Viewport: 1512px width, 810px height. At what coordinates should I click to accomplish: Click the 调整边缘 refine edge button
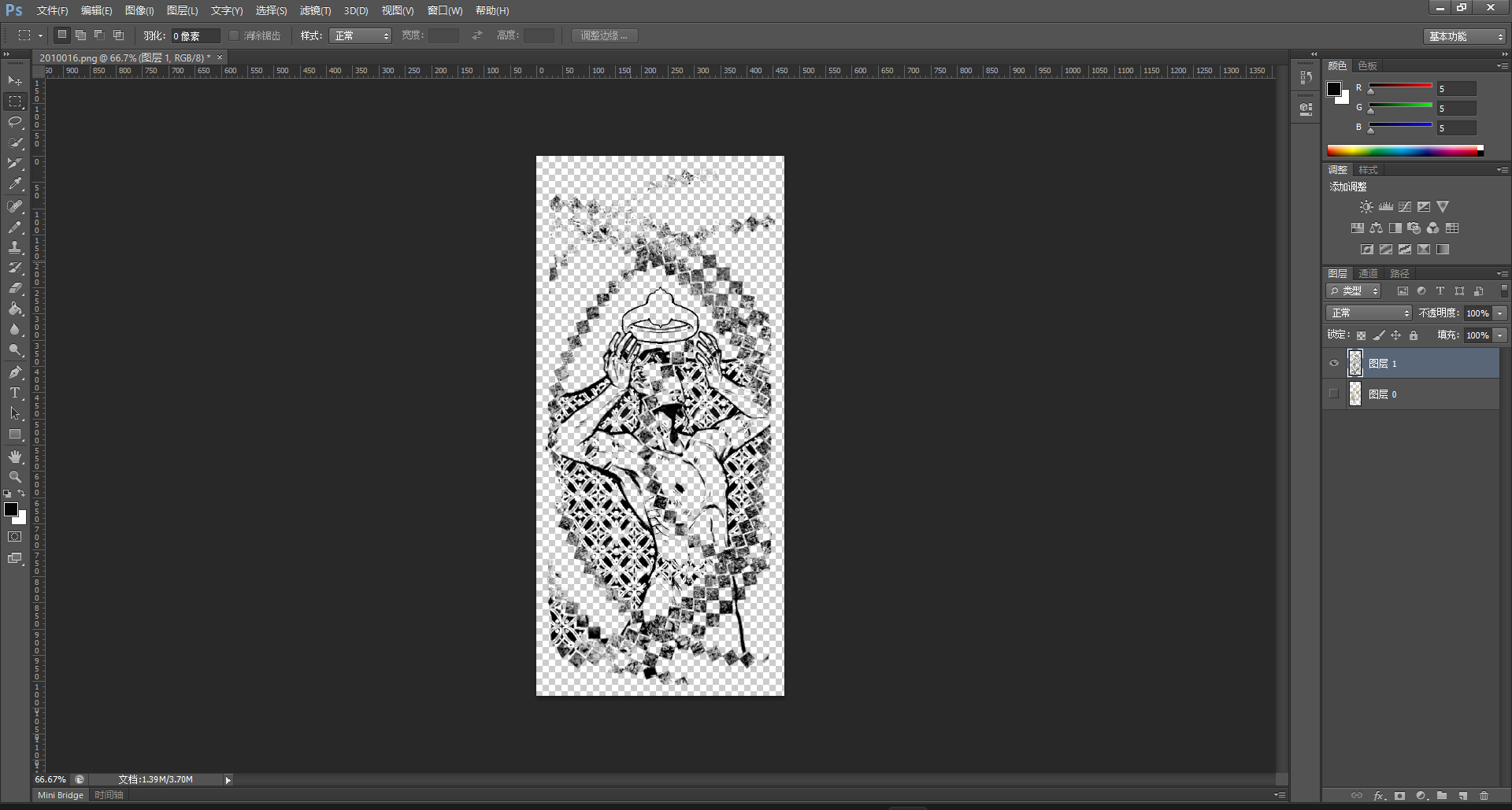(604, 35)
